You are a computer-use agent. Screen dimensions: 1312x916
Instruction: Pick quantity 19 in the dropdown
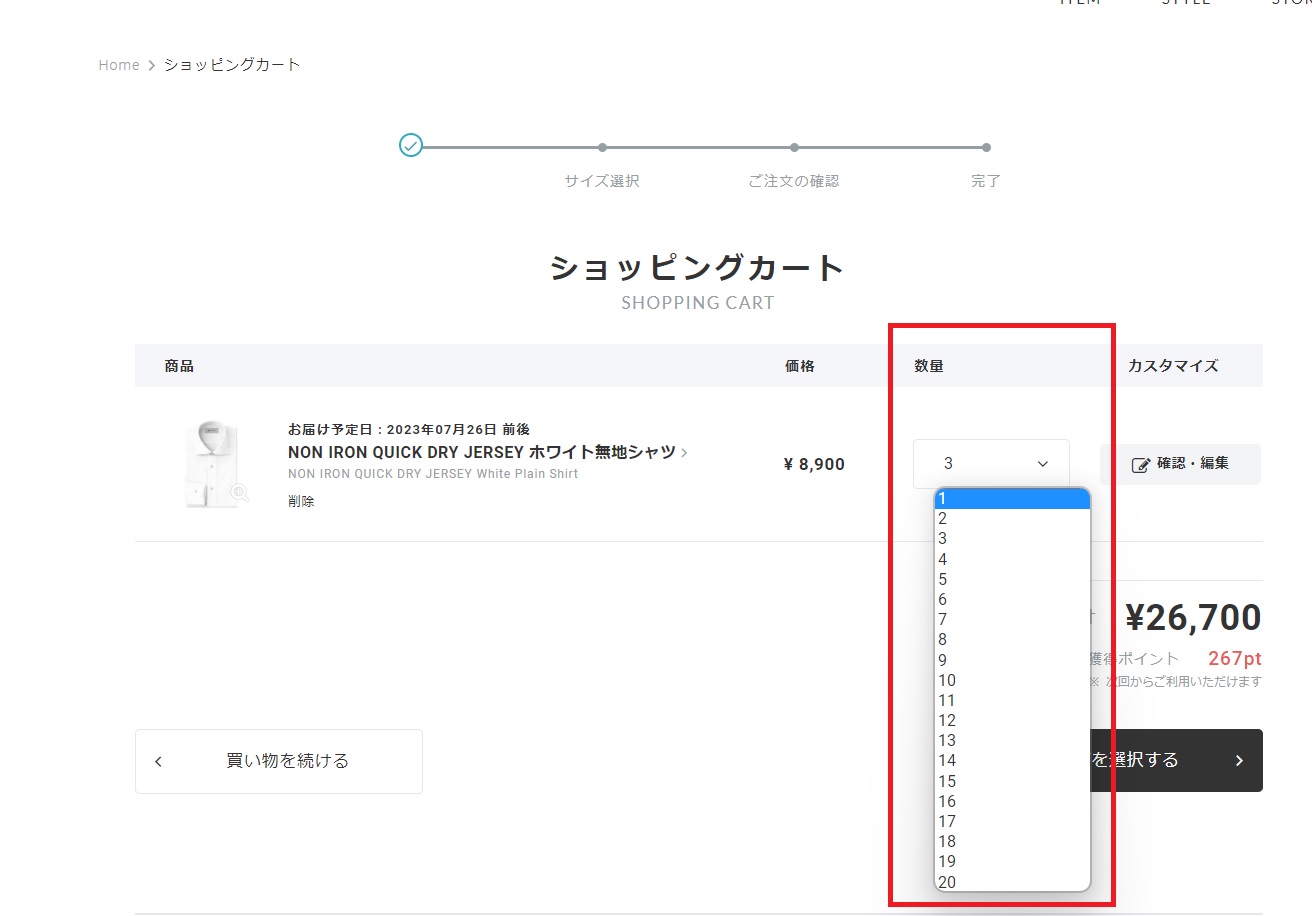coord(1012,861)
